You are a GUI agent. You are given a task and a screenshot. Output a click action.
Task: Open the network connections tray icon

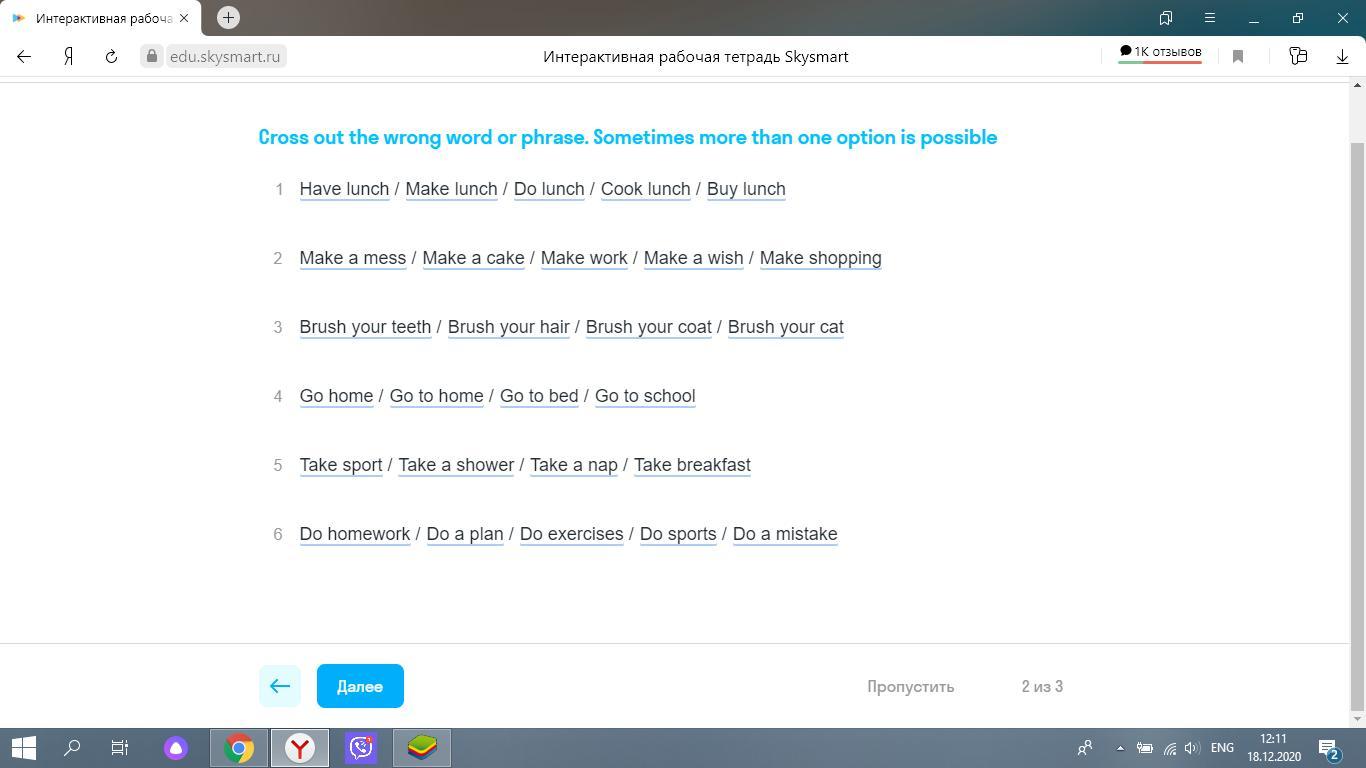(1169, 748)
